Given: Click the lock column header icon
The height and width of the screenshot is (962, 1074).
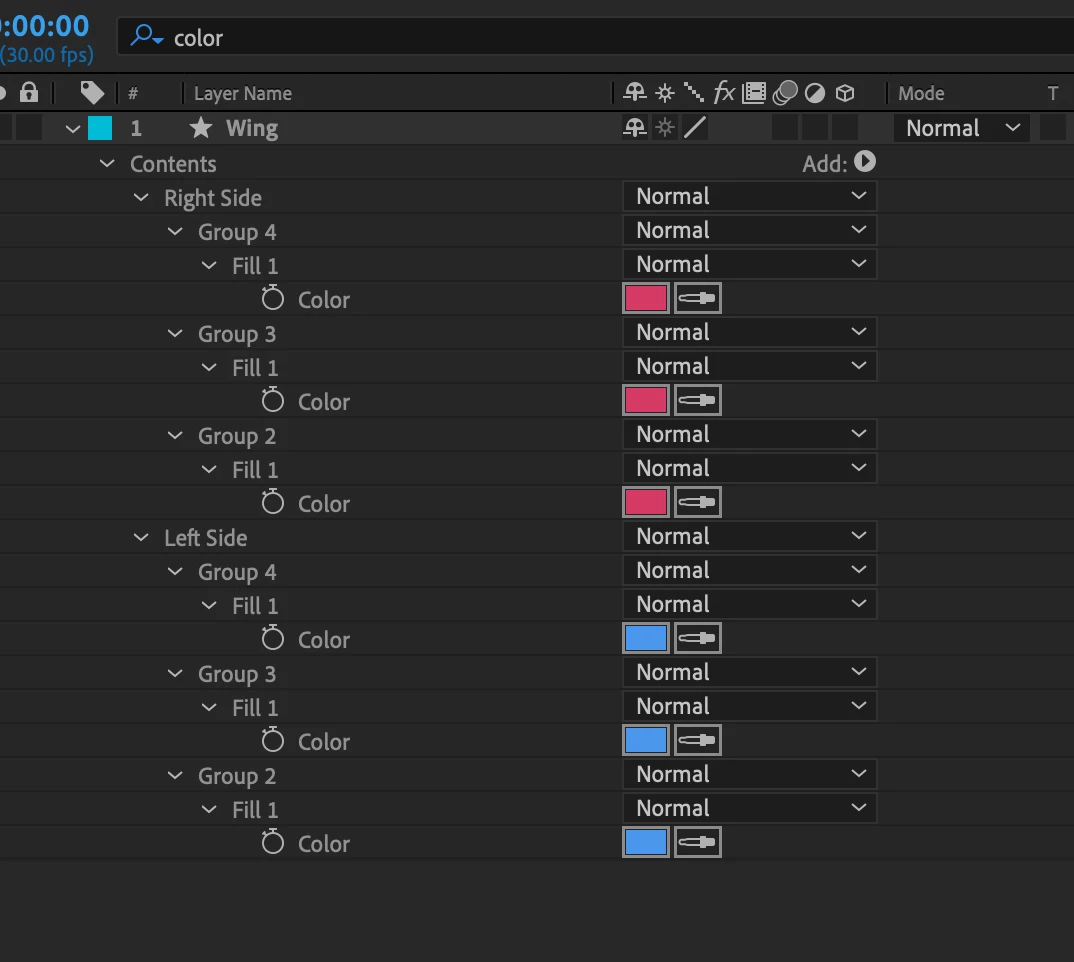Looking at the screenshot, I should pos(29,92).
